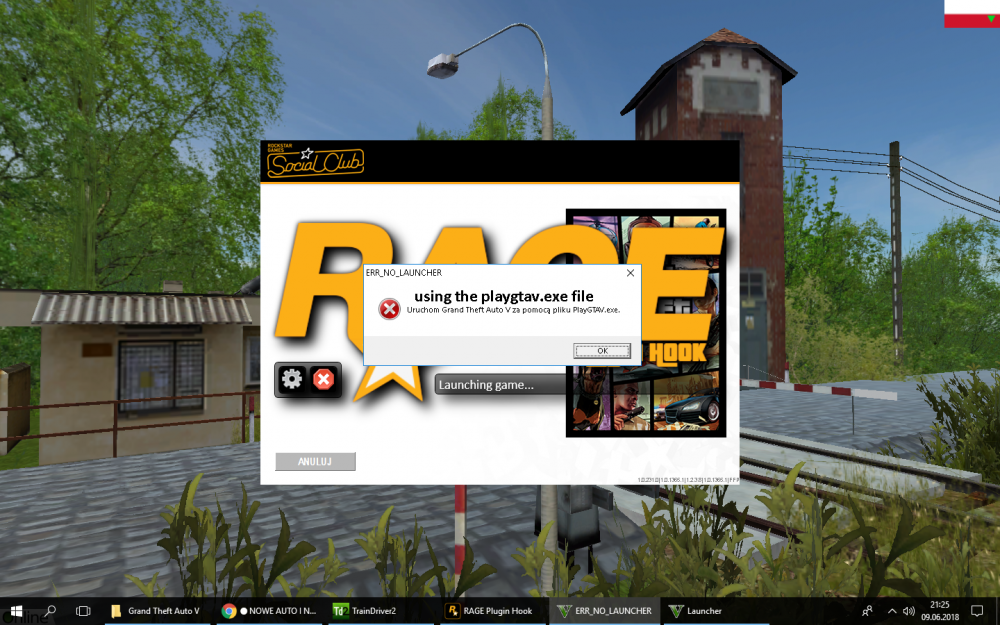Viewport: 1000px width, 625px height.
Task: Click the Social Club logo
Action: [315, 162]
